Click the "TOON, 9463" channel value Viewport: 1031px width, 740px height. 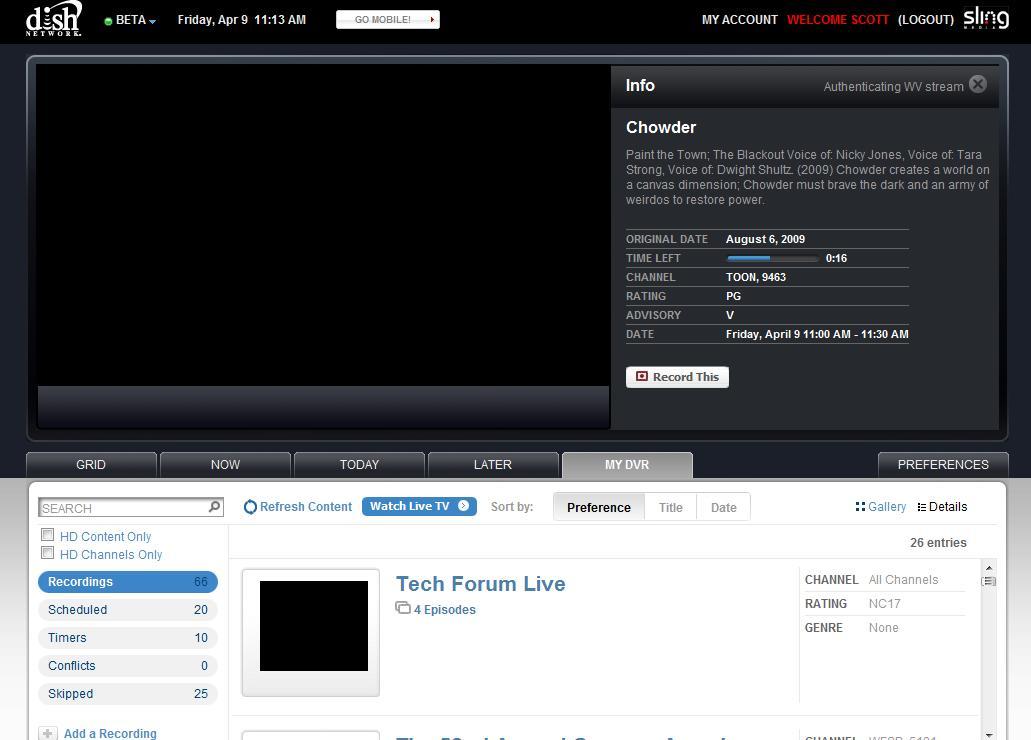click(x=756, y=278)
